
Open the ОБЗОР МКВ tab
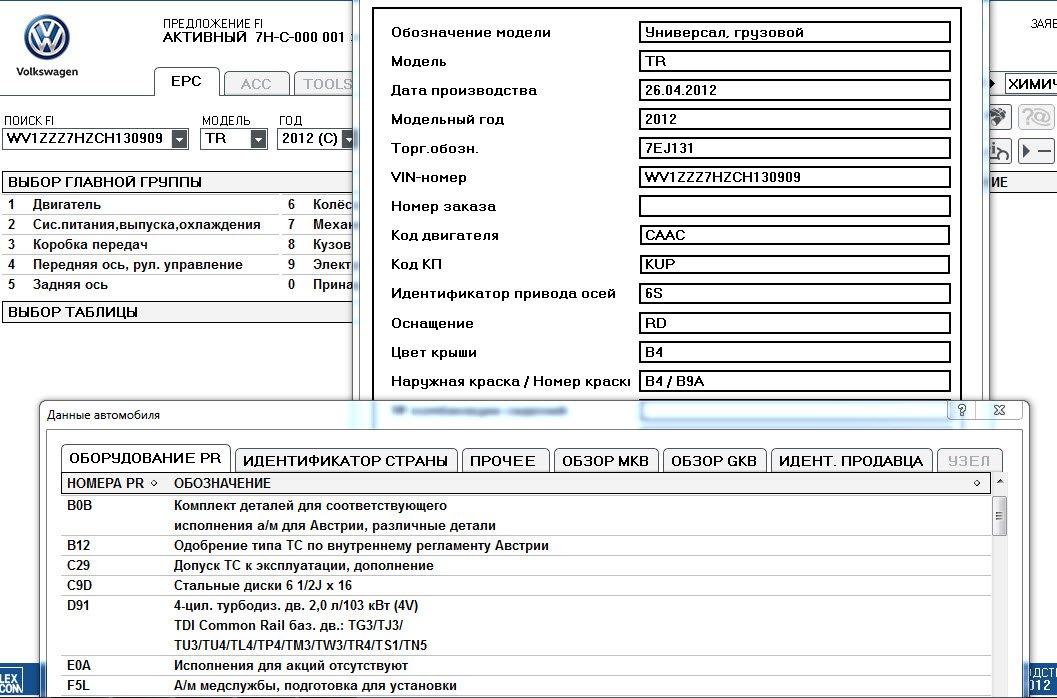605,461
